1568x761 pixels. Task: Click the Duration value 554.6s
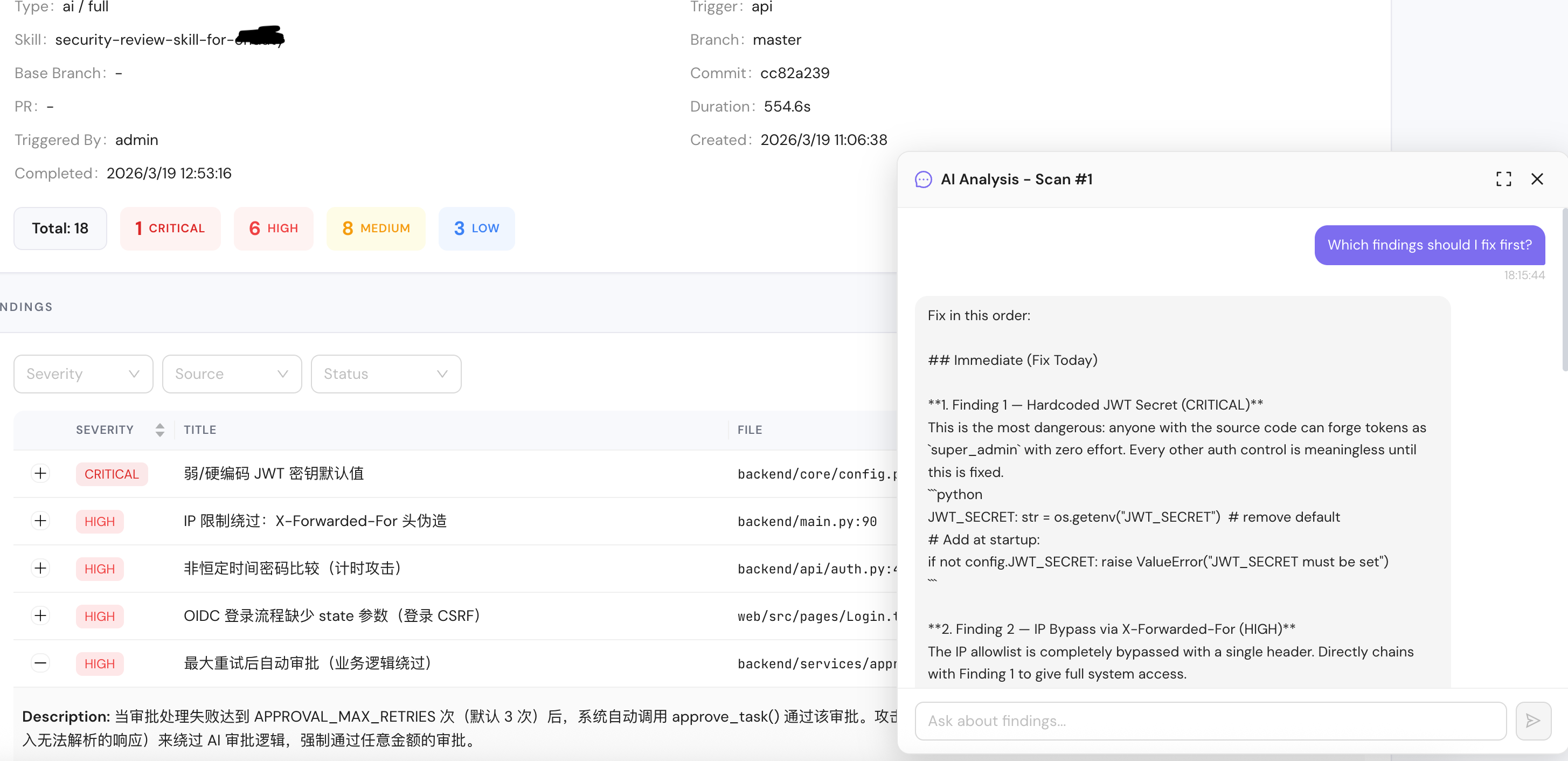787,107
